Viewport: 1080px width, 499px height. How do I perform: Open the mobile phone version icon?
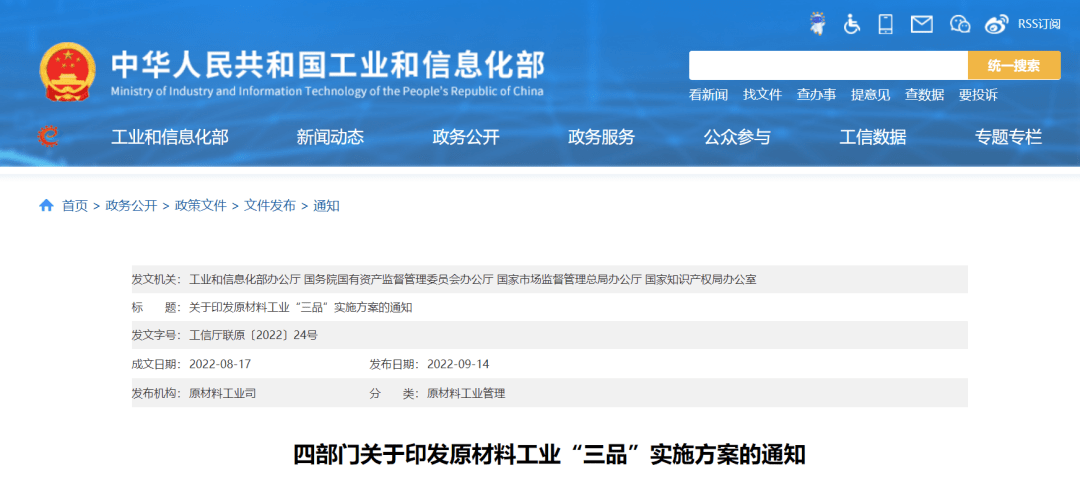886,24
